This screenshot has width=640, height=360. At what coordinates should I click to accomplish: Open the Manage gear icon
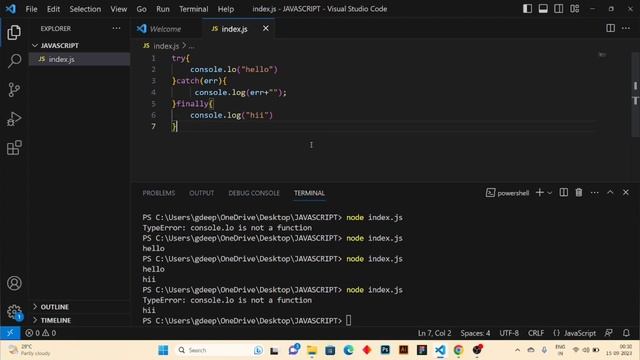pos(14,312)
